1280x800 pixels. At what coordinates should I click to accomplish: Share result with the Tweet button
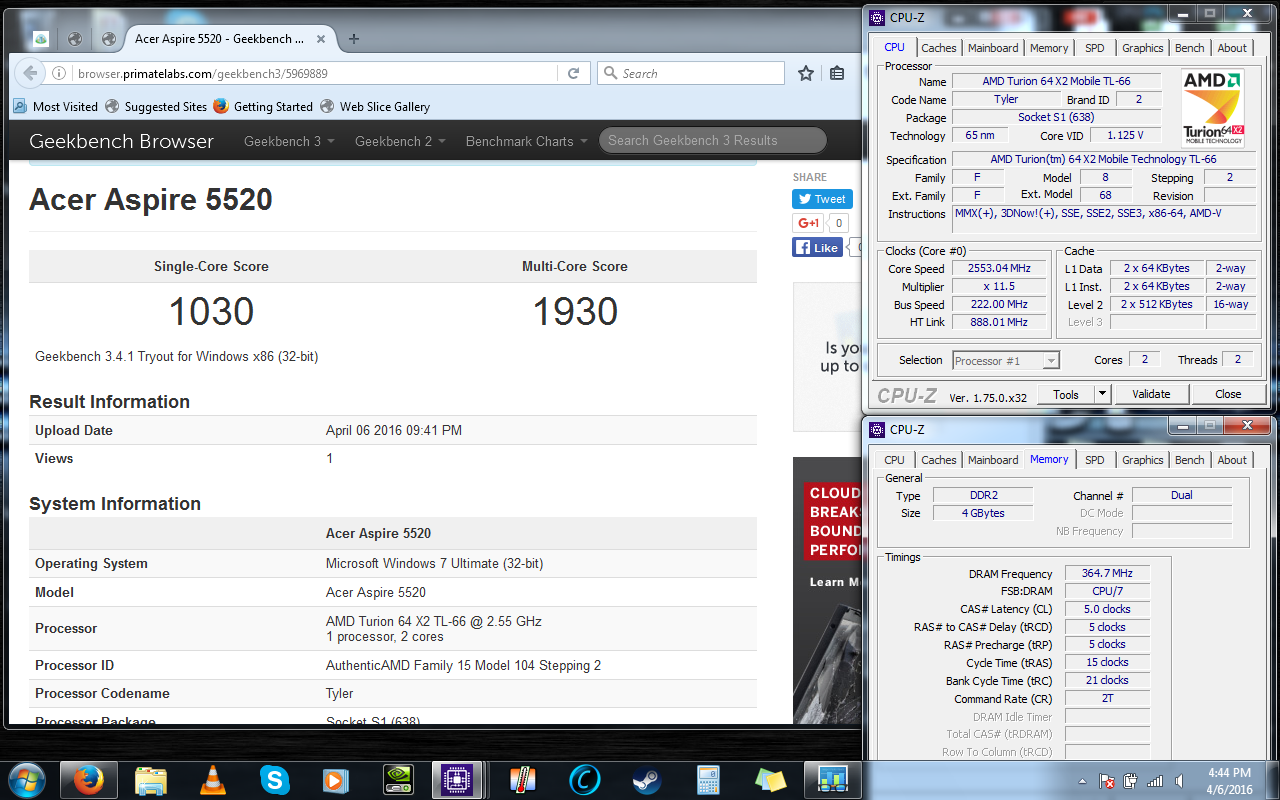click(822, 199)
